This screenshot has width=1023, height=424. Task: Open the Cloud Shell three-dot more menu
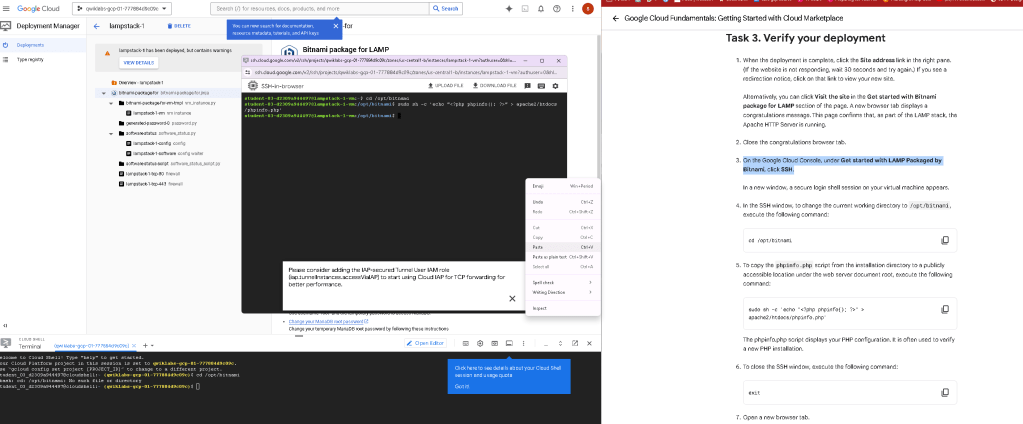click(x=523, y=343)
